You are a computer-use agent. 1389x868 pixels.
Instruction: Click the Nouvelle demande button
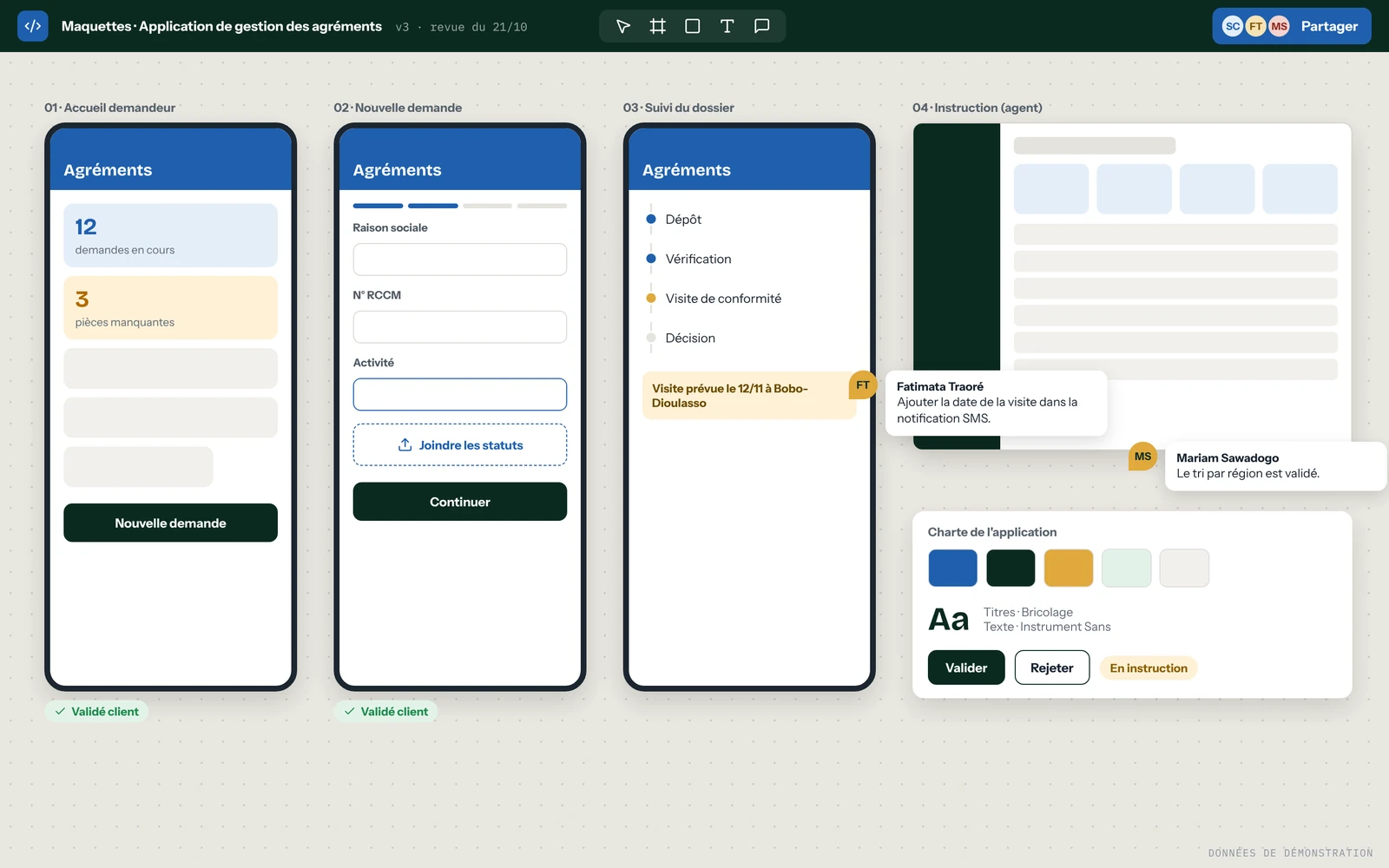pos(170,523)
